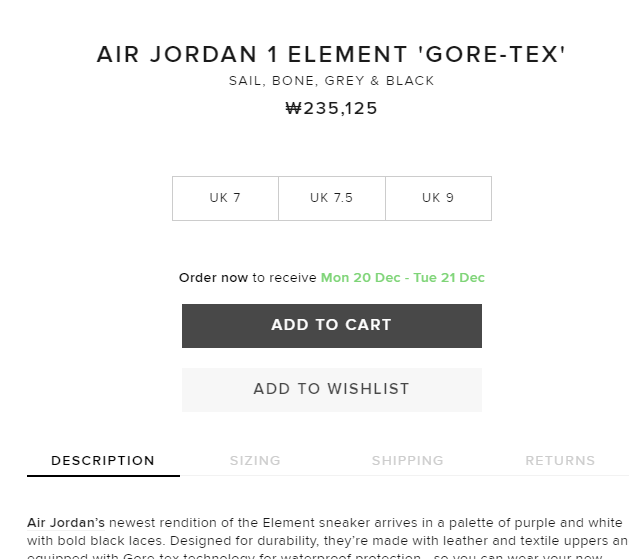
Task: Switch to the Description tab
Action: coord(103,461)
